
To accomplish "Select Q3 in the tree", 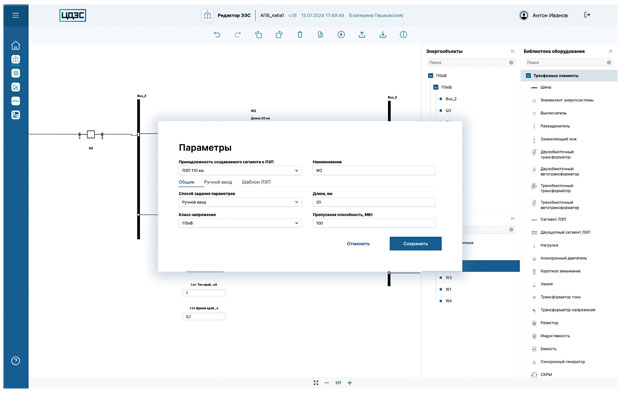I will coord(448,111).
